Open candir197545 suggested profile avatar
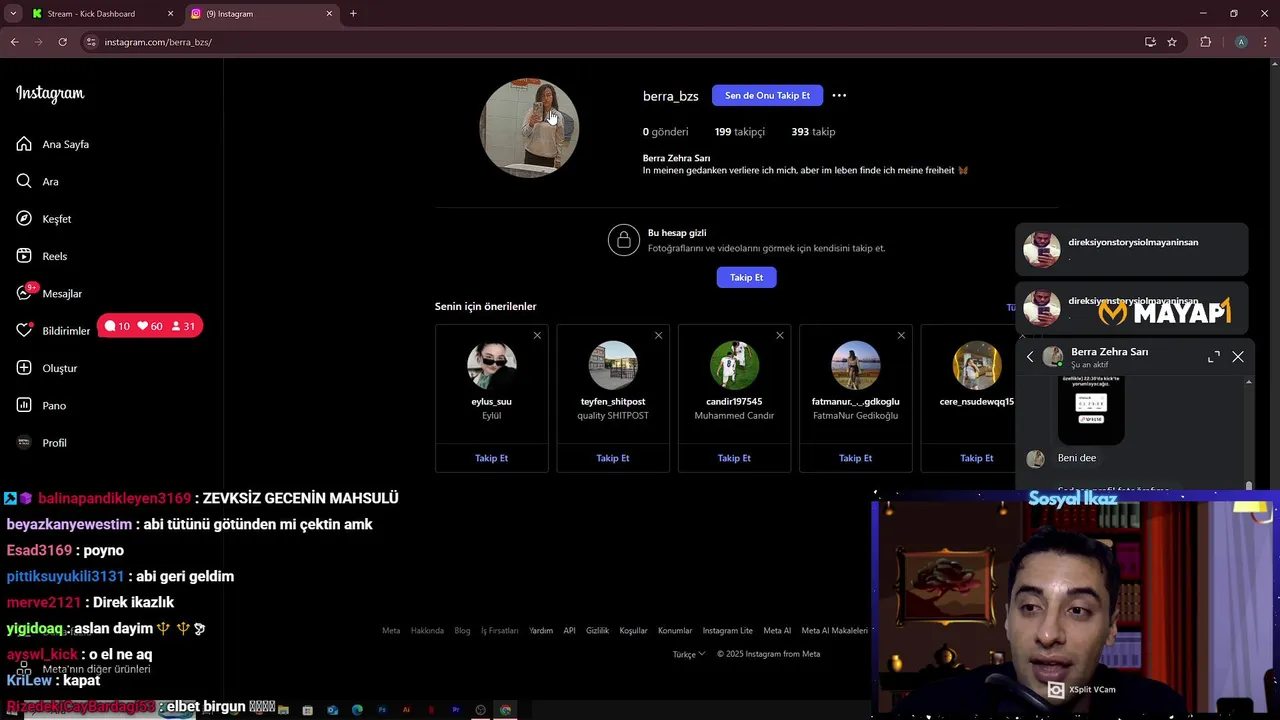This screenshot has height=720, width=1280. [x=734, y=365]
